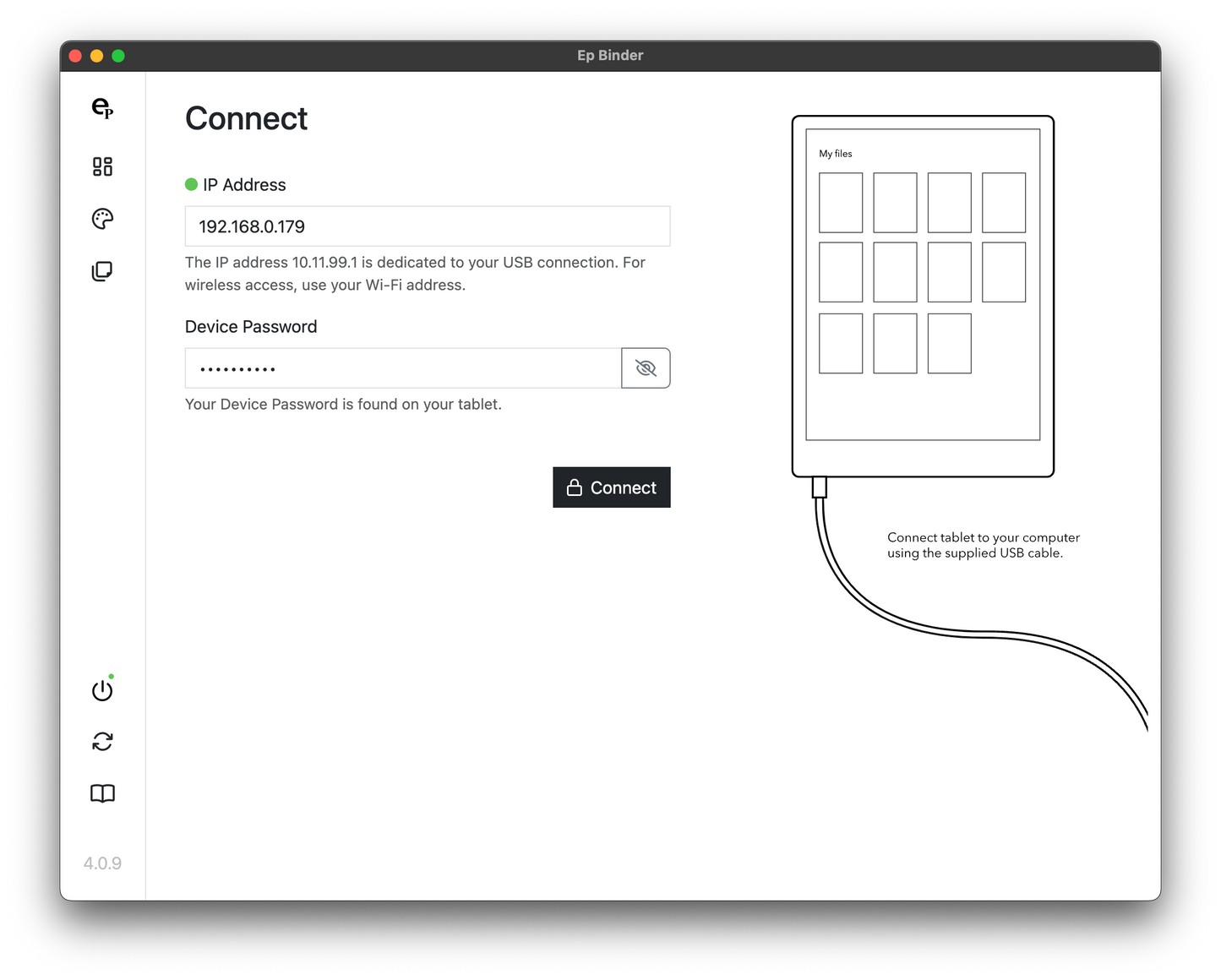The image size is (1221, 980).
Task: Click the green indicator on the power icon
Action: [111, 677]
